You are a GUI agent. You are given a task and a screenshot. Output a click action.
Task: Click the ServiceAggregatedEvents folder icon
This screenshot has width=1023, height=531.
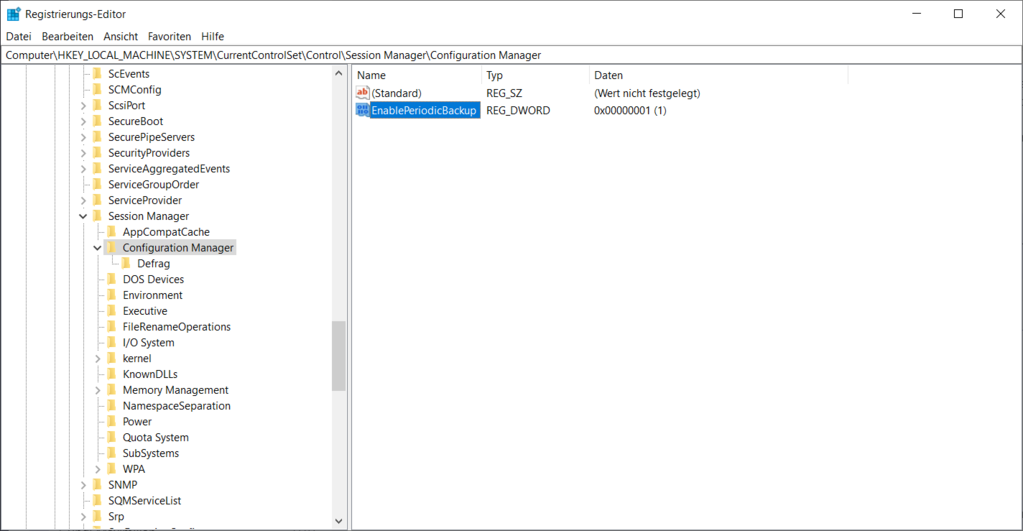tap(98, 168)
